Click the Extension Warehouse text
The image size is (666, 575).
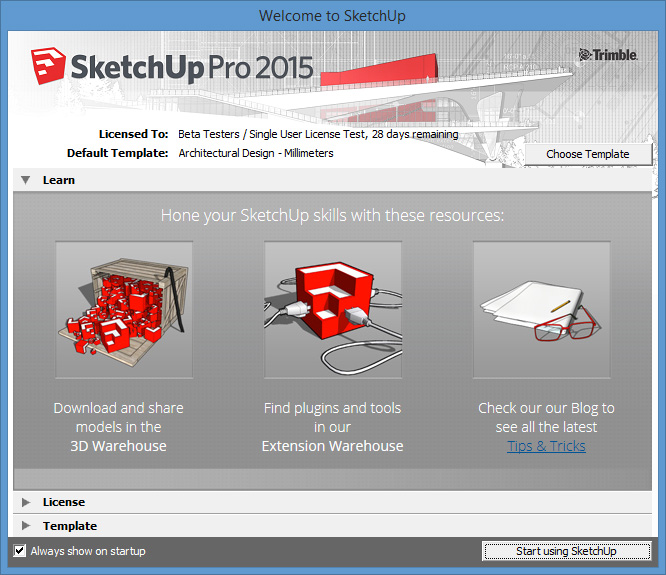point(333,446)
